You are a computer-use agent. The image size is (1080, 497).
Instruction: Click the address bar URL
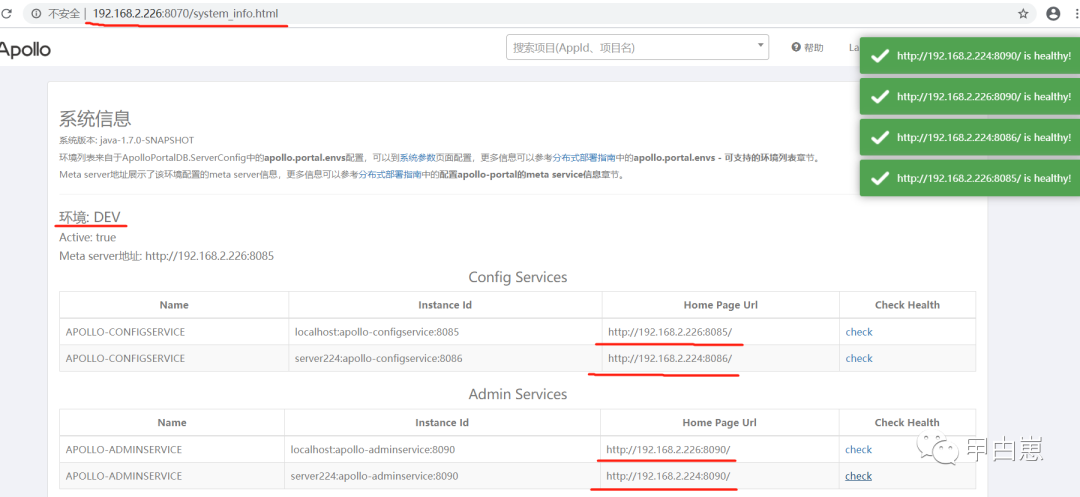point(185,14)
